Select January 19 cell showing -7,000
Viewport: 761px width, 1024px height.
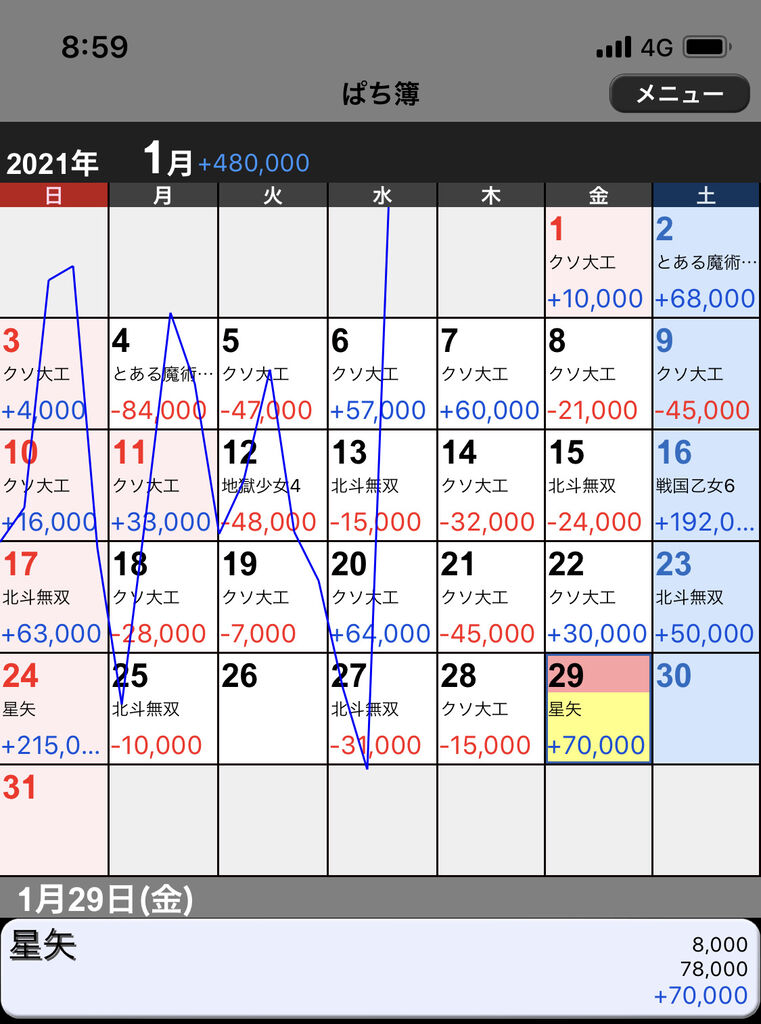(x=272, y=597)
